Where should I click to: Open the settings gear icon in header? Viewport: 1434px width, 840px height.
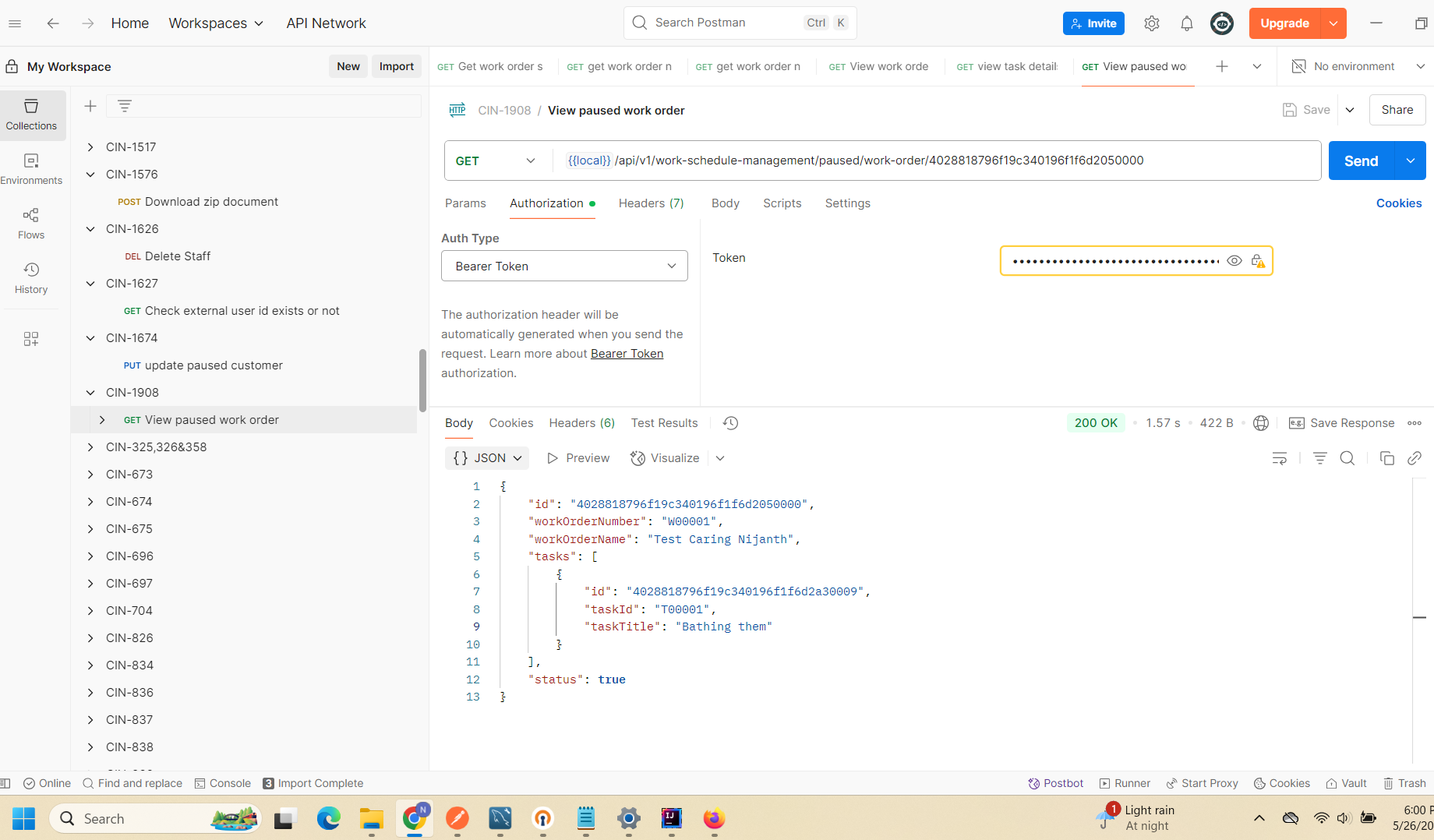click(1152, 23)
